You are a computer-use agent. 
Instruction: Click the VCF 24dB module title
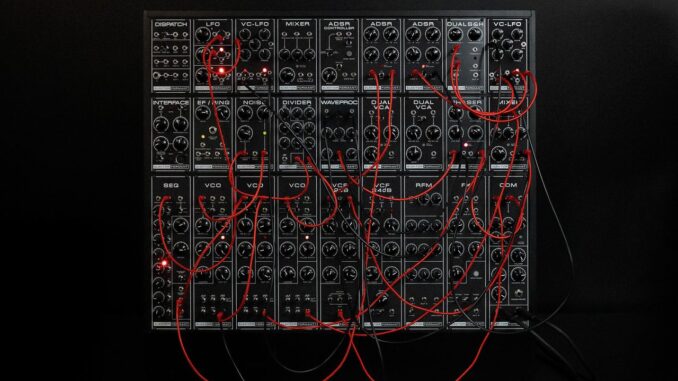point(381,188)
